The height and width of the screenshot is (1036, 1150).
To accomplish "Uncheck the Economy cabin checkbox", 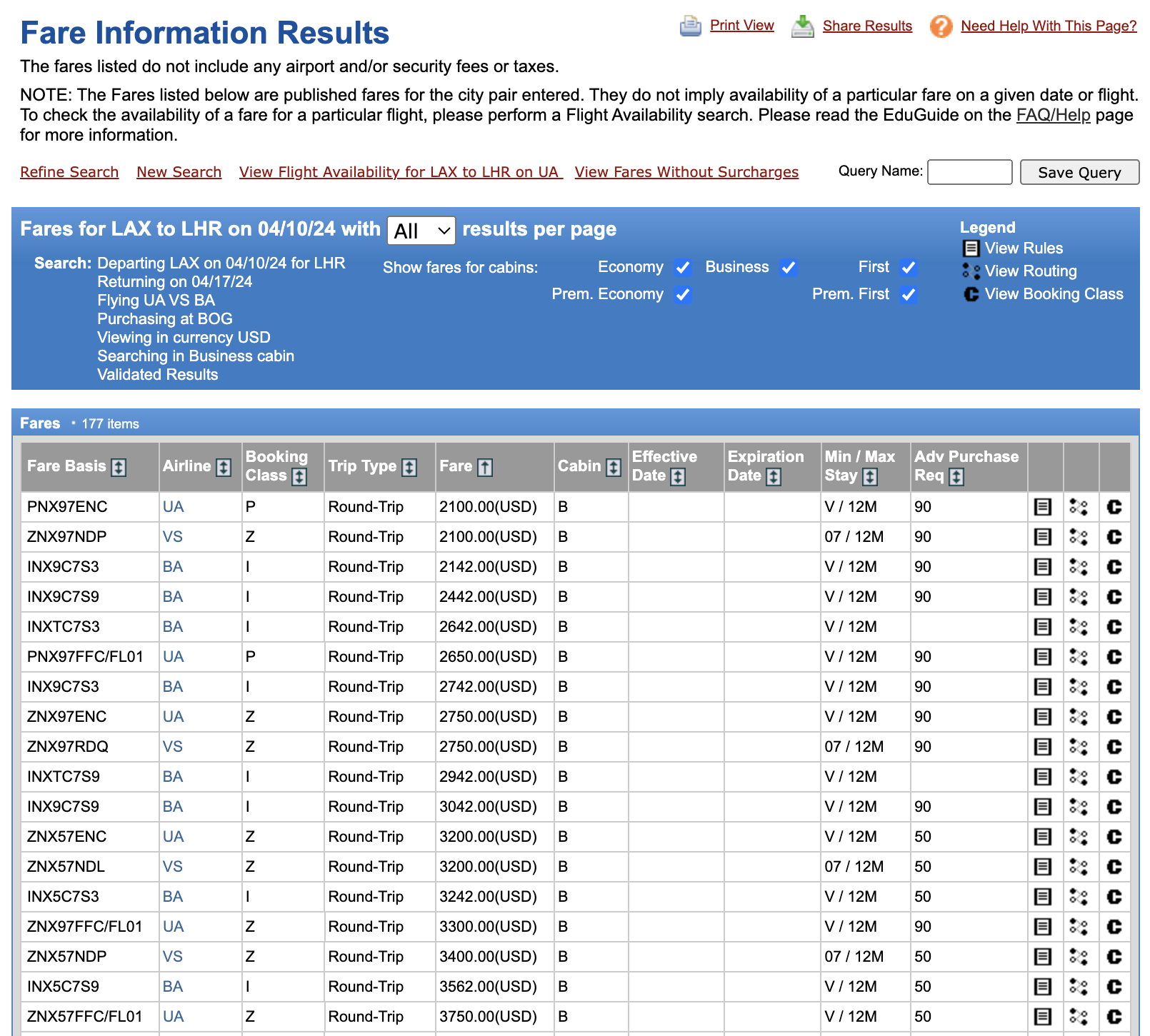I will [x=683, y=268].
